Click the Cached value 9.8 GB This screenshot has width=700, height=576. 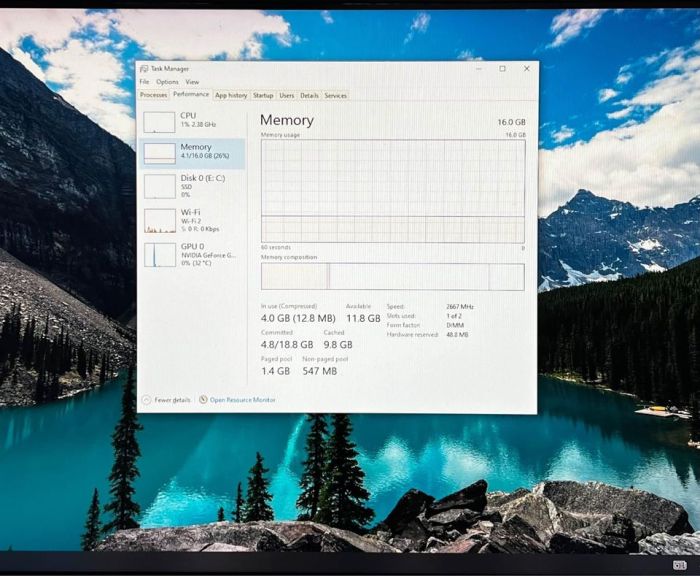pyautogui.click(x=338, y=345)
